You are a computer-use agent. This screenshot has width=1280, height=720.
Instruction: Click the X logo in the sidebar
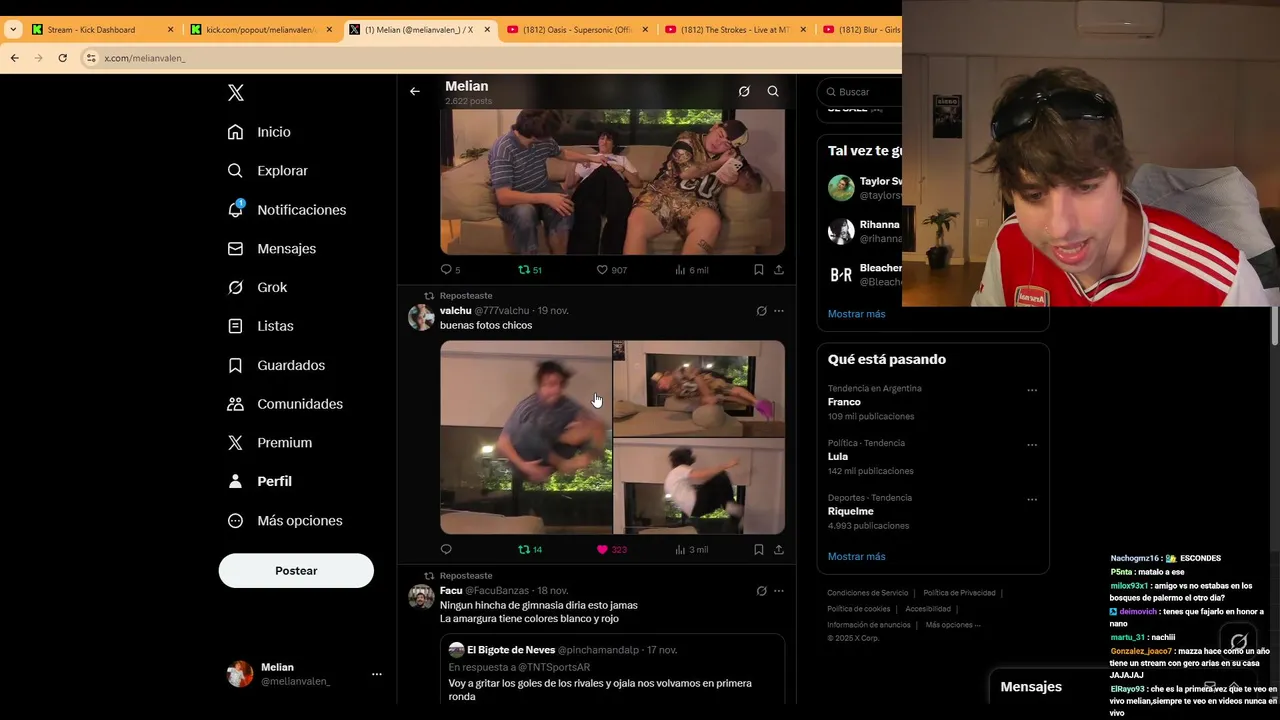click(x=236, y=93)
